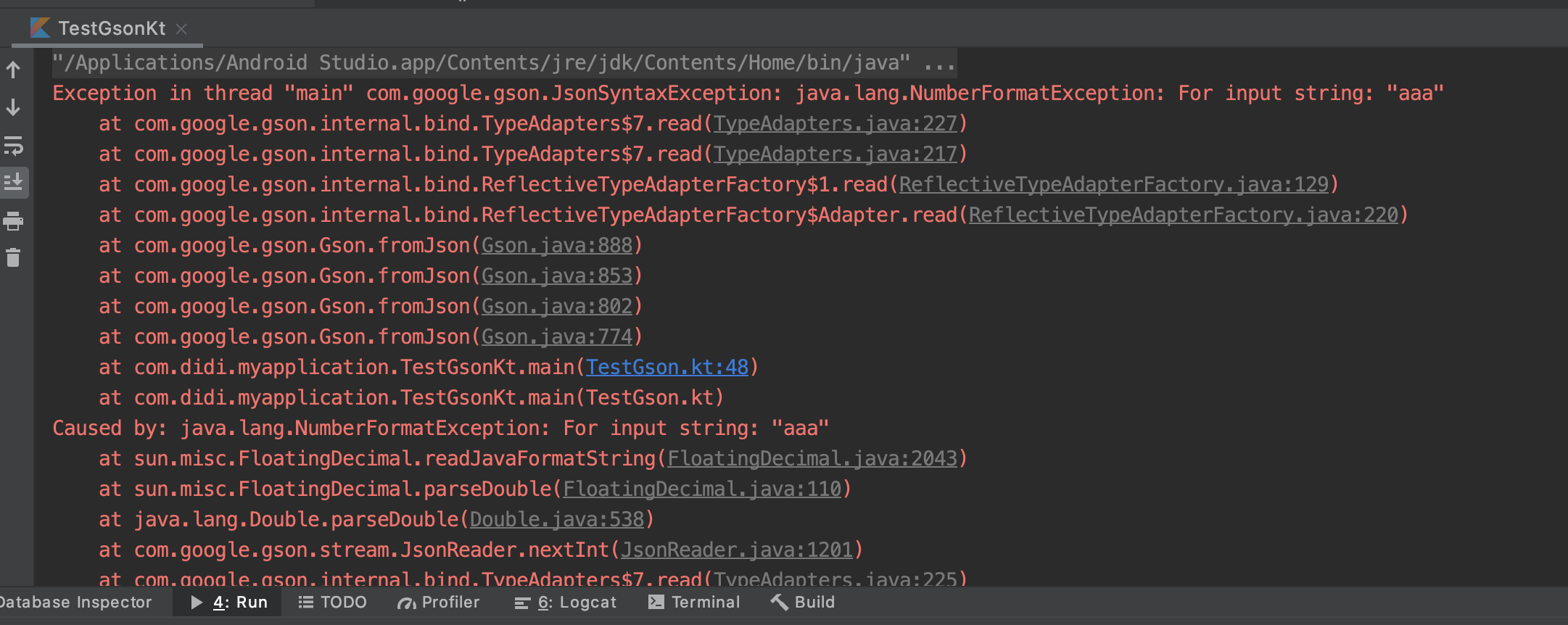The image size is (1568, 625).
Task: Open the ReflectiveTypeAdapterFactory.java:220 link
Action: [1184, 215]
